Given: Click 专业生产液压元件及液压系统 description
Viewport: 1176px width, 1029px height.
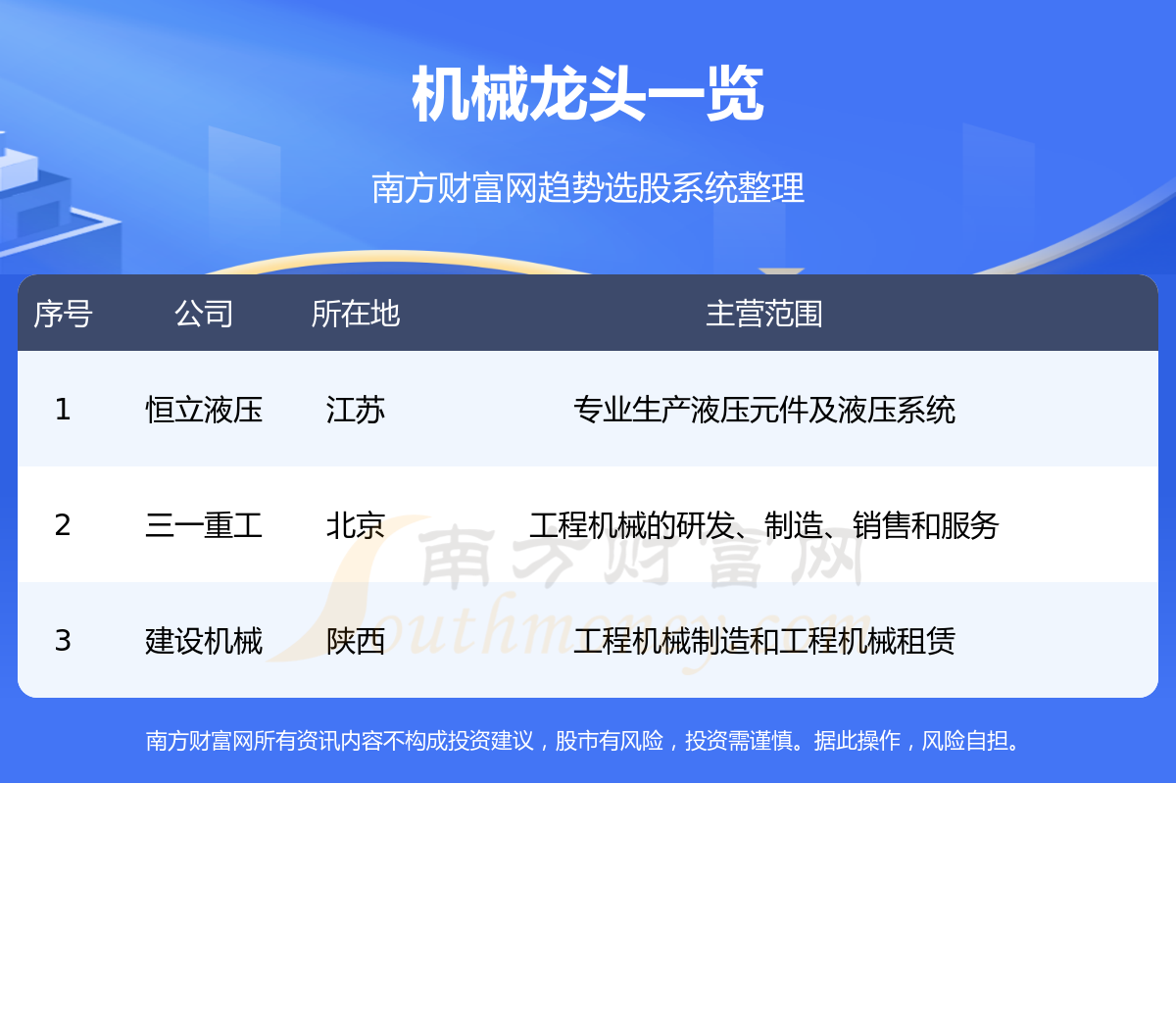Looking at the screenshot, I should [764, 409].
